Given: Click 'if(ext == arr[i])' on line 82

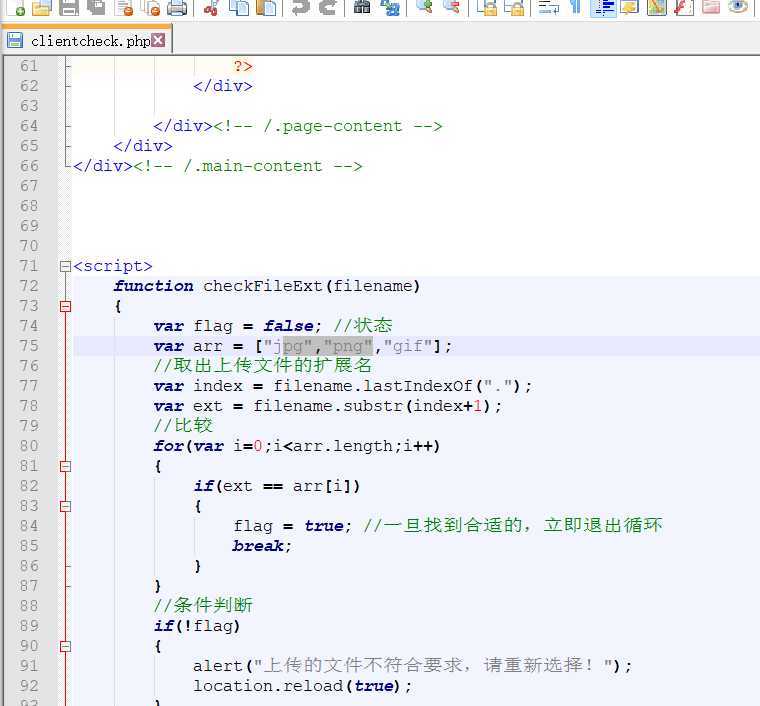Looking at the screenshot, I should pos(277,486).
